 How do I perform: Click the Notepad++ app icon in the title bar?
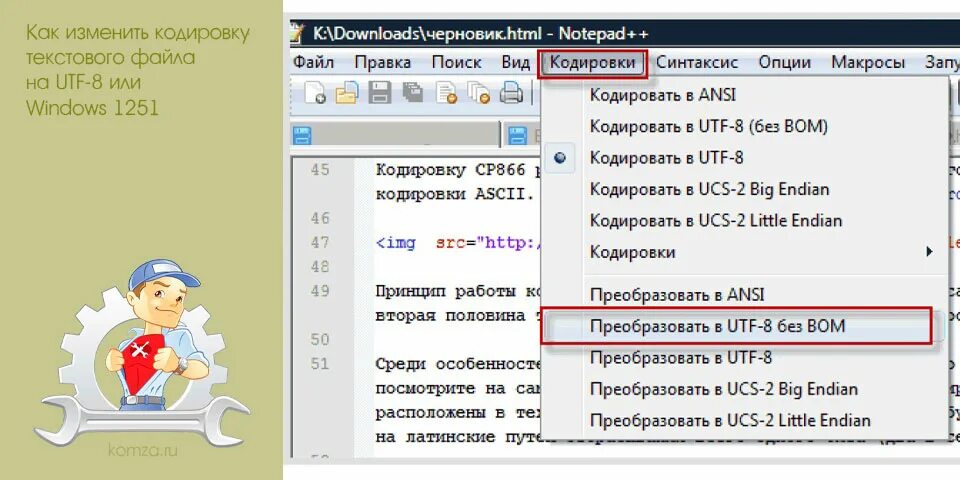click(x=297, y=32)
